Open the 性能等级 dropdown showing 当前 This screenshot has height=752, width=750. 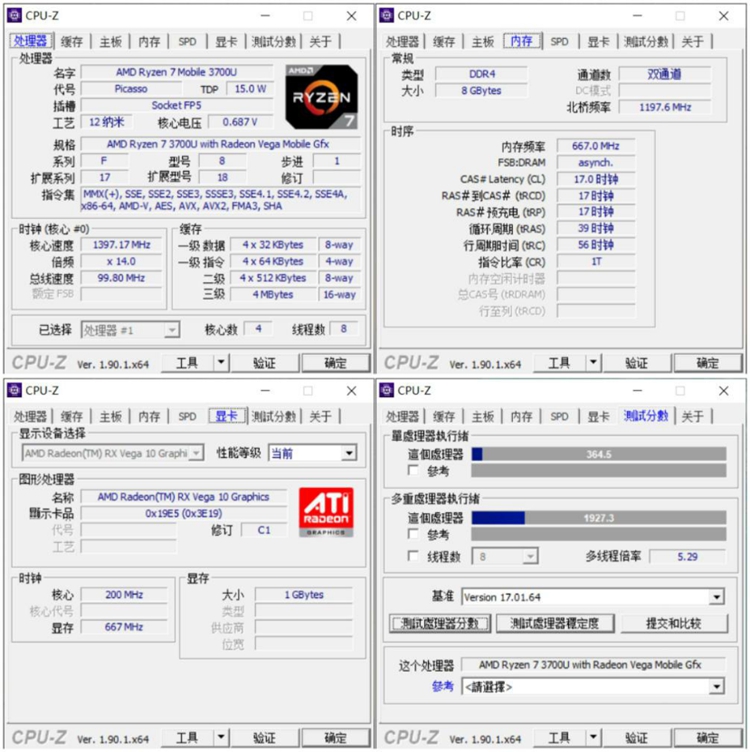312,453
